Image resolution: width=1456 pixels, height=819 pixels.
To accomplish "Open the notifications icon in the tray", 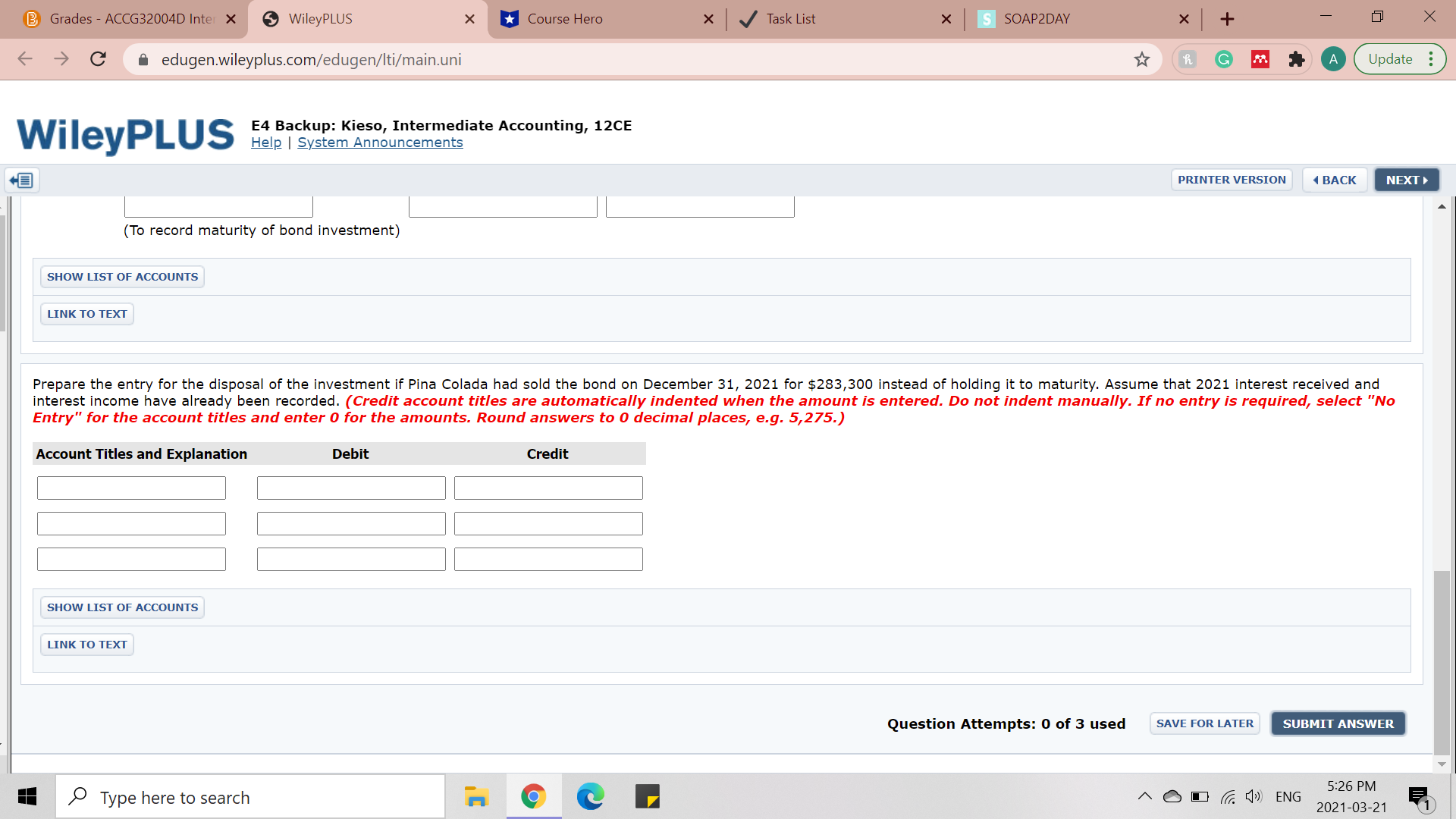I will 1418,796.
